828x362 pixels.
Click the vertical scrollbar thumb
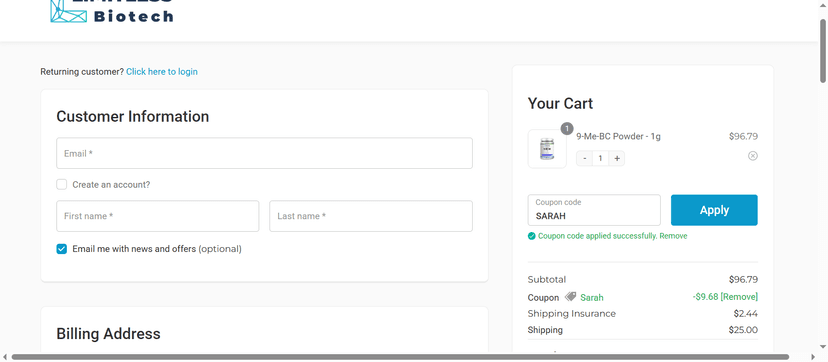coord(823,51)
